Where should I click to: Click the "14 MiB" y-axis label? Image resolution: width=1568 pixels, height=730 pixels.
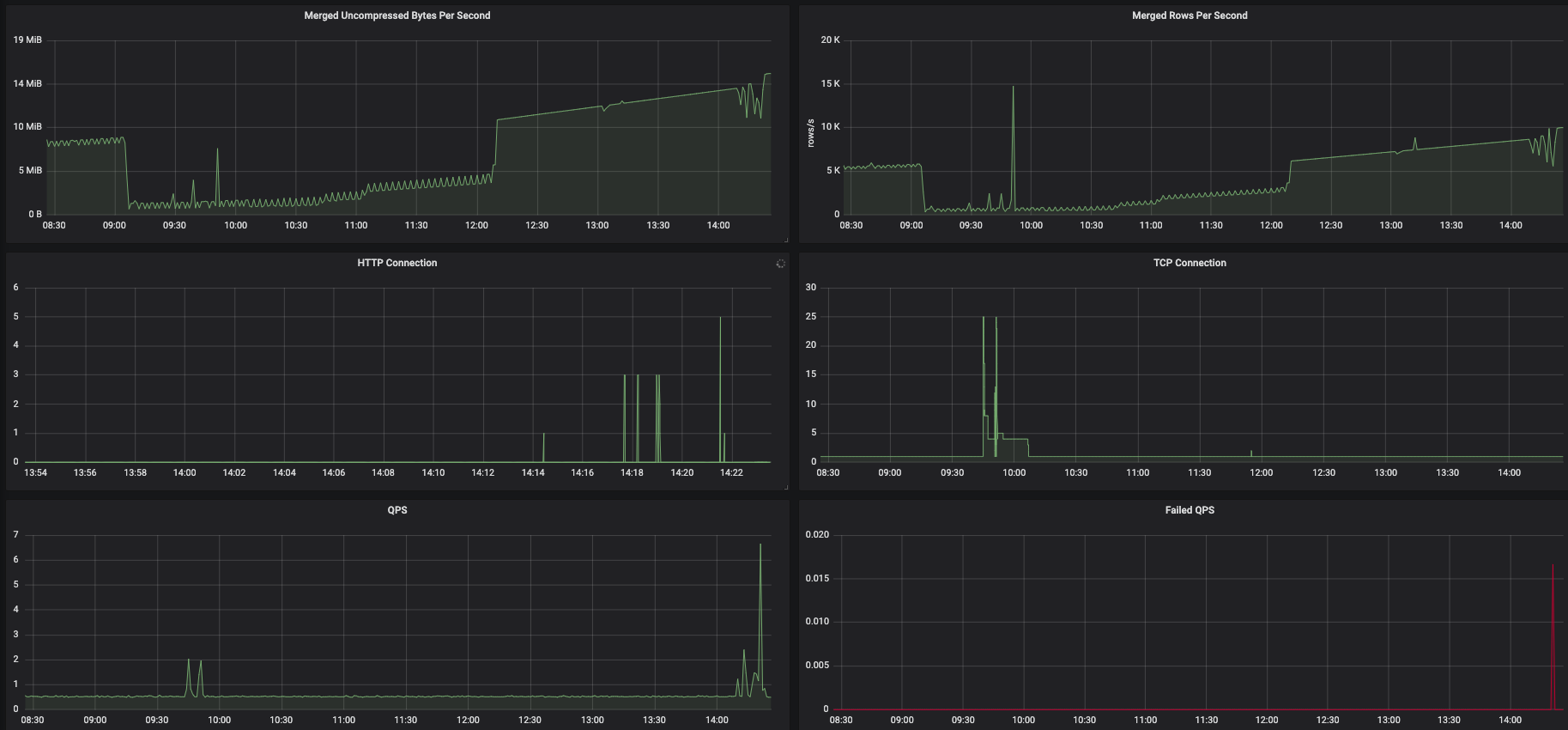(x=27, y=83)
